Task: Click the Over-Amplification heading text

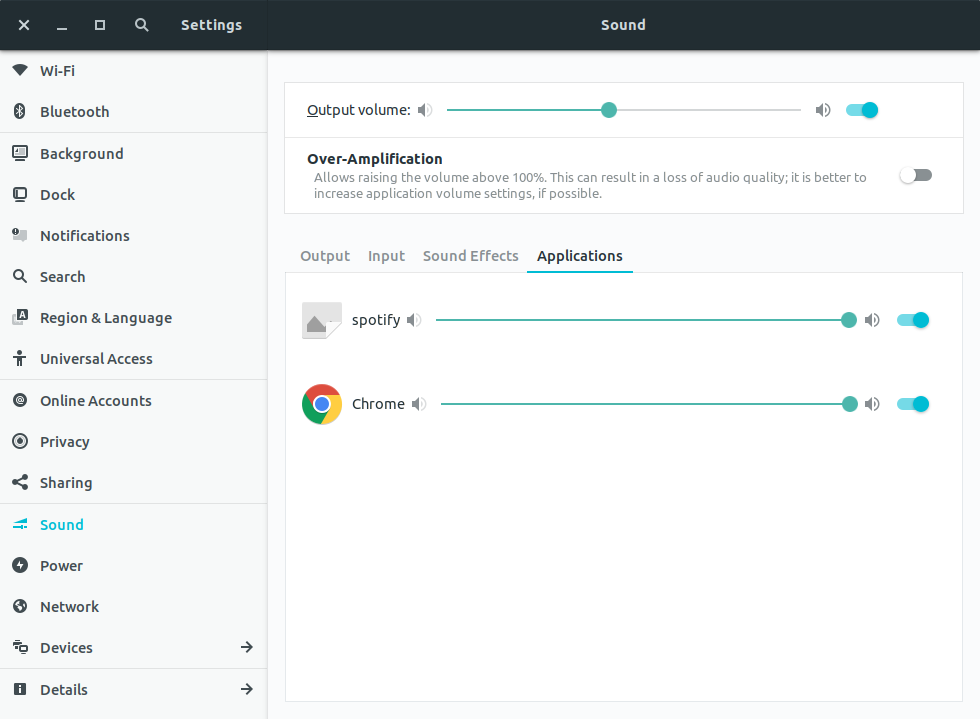Action: click(x=374, y=159)
